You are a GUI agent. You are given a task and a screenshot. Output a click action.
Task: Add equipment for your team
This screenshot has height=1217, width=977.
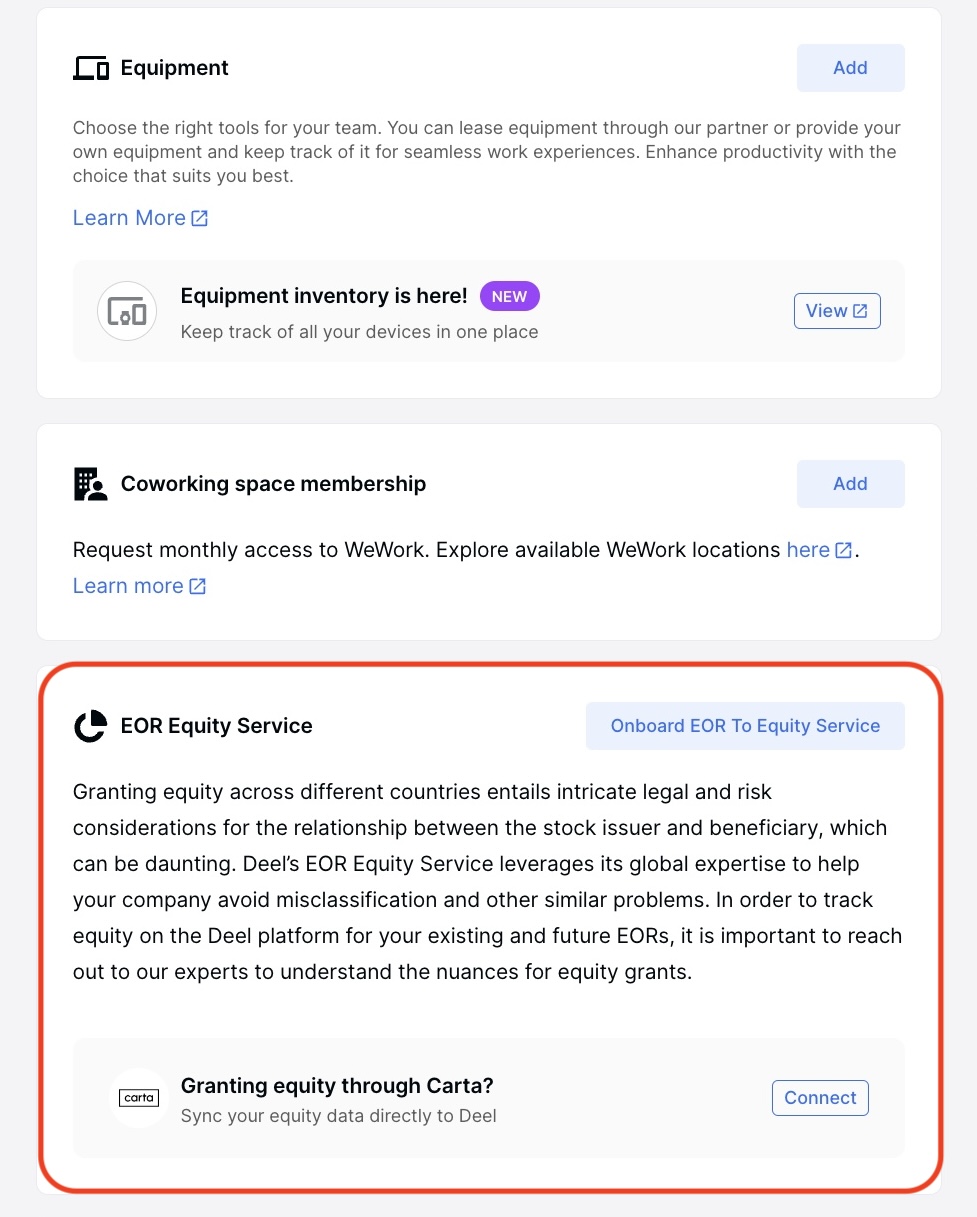click(x=850, y=68)
